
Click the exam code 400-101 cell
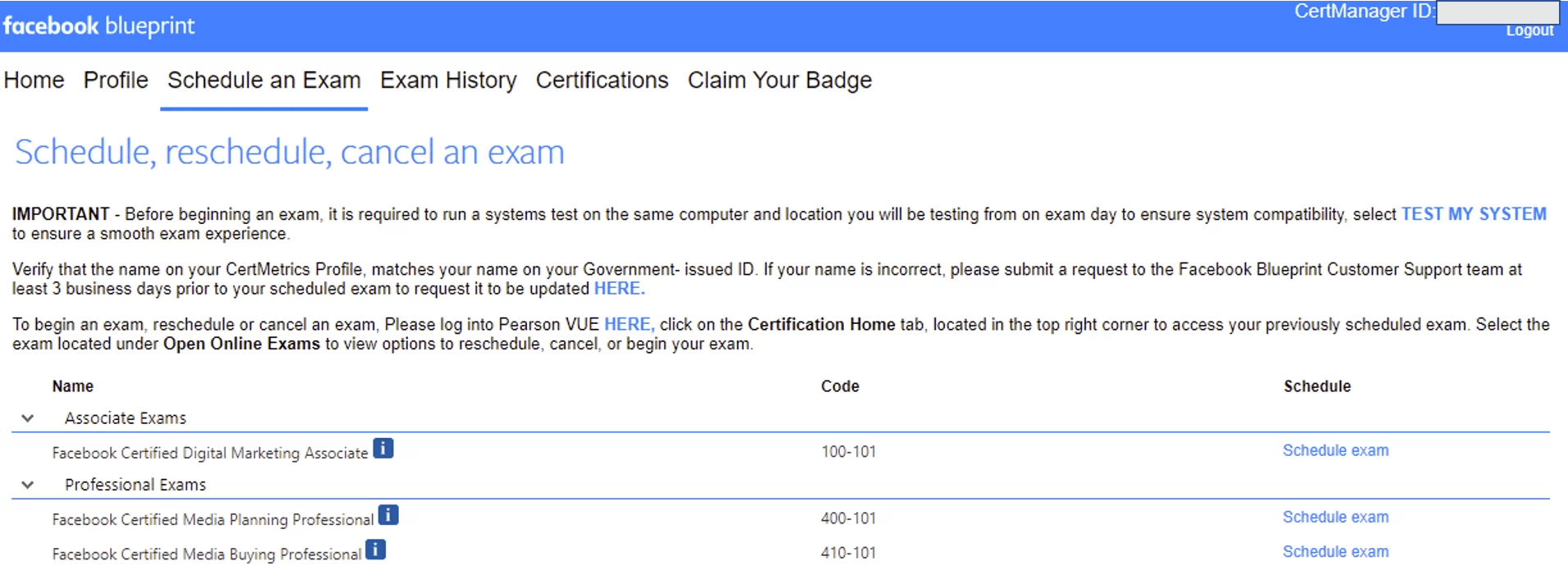(x=848, y=518)
